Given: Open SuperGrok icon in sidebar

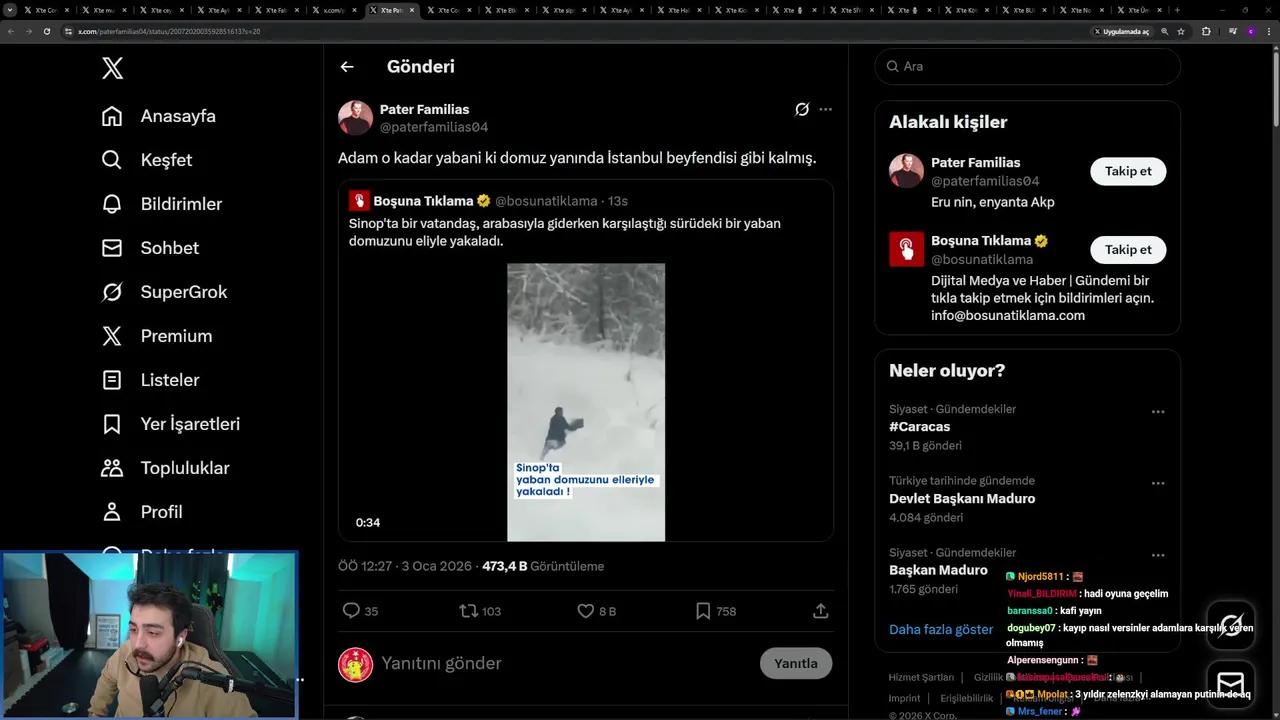Looking at the screenshot, I should tap(112, 292).
